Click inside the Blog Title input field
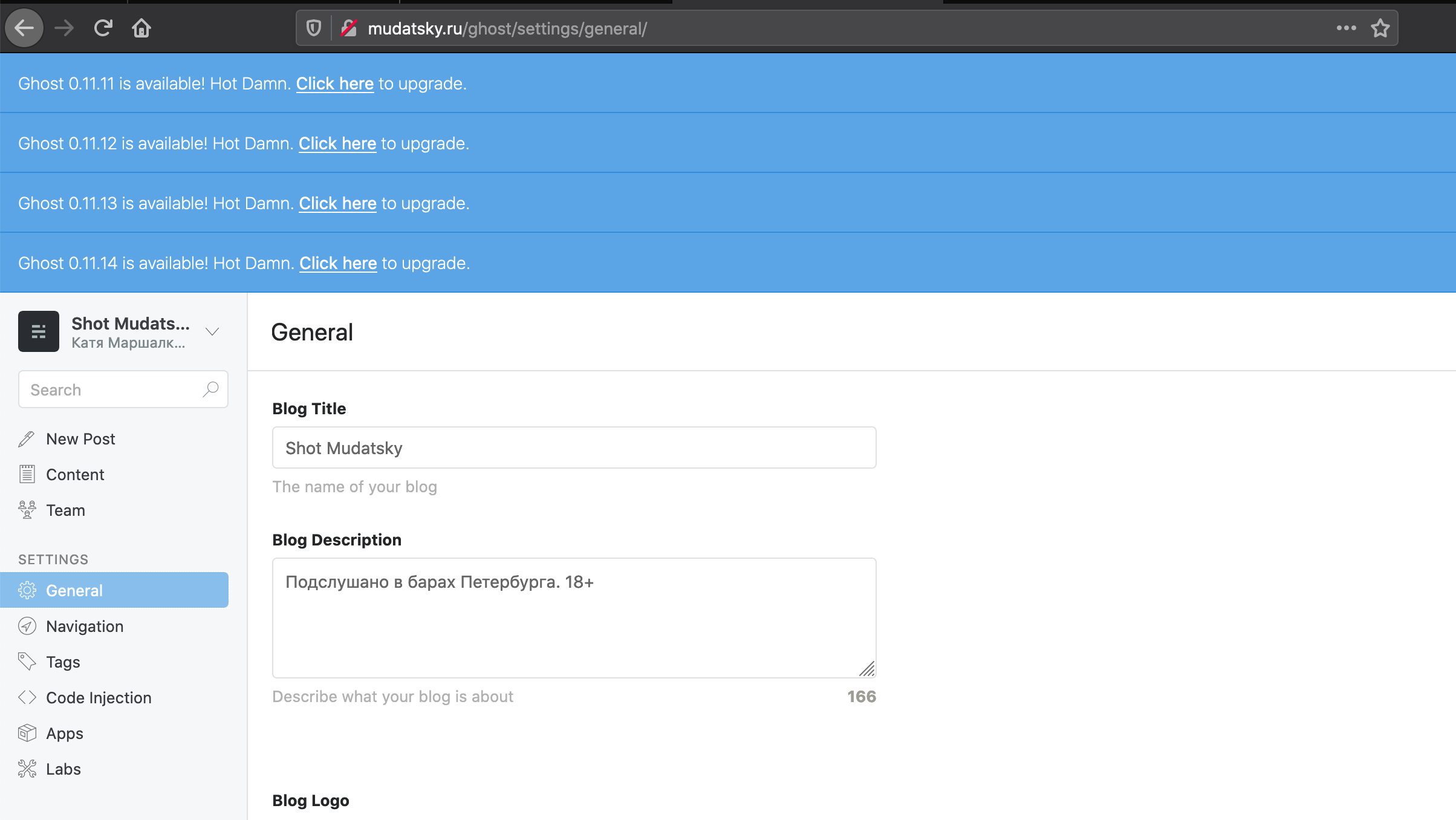The width and height of the screenshot is (1456, 820). [573, 447]
